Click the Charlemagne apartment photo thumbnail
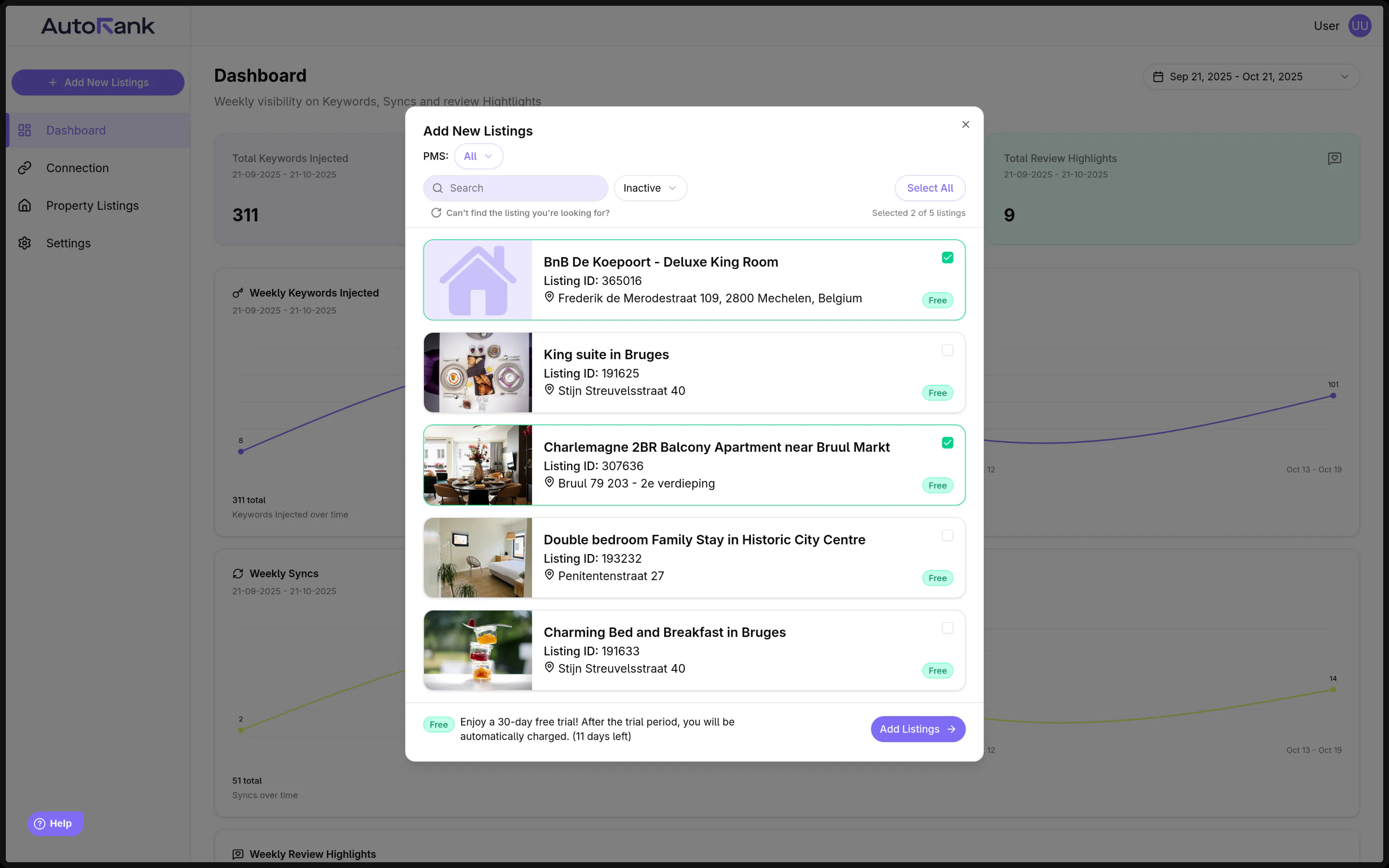 pyautogui.click(x=478, y=465)
